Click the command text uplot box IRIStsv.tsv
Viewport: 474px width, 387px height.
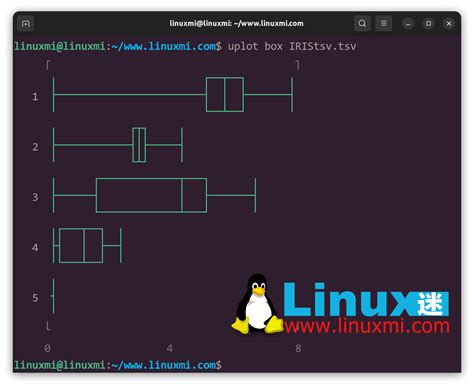coord(292,46)
